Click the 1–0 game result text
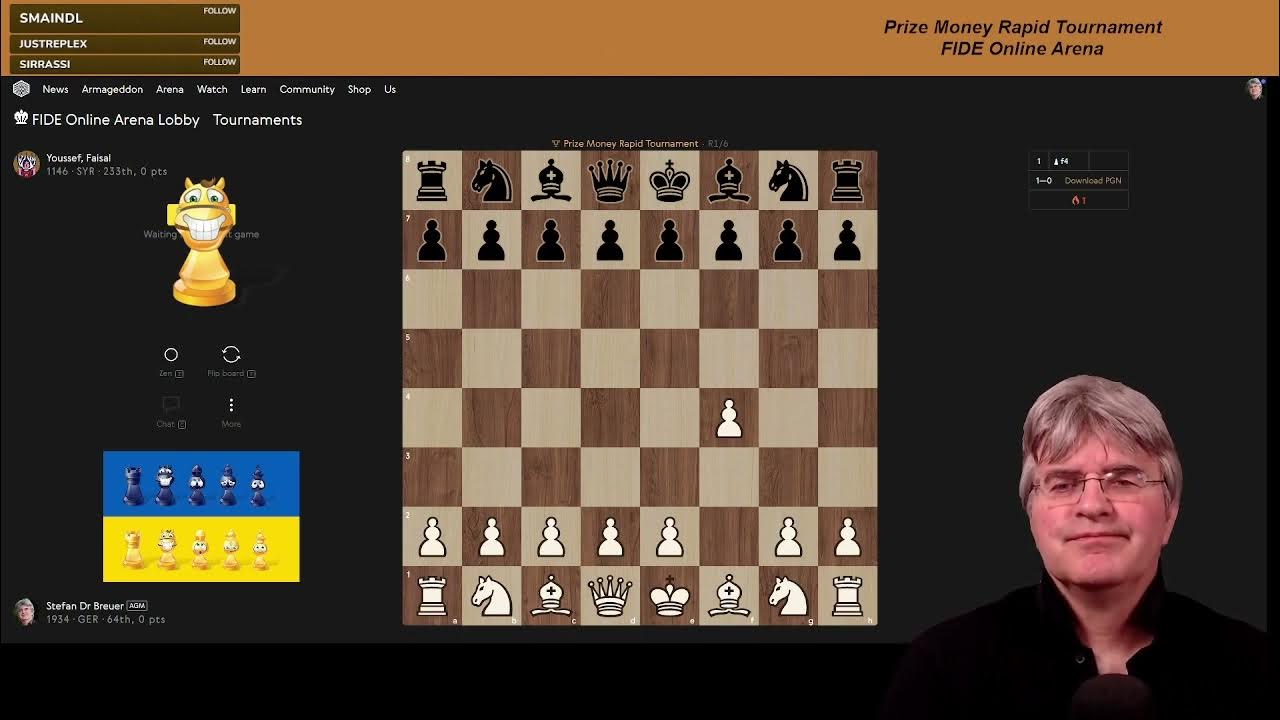 (x=1043, y=181)
